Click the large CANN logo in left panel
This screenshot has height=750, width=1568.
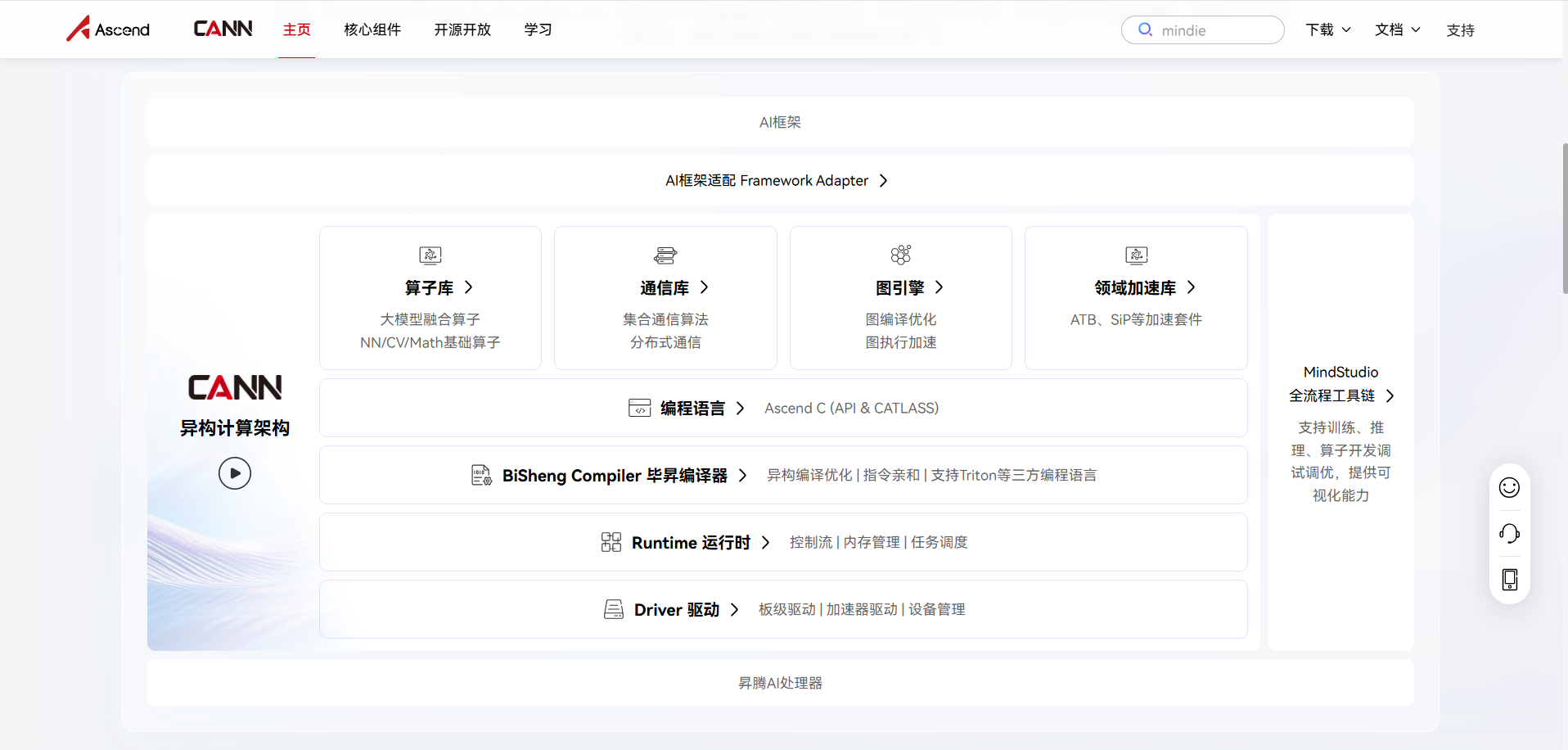pyautogui.click(x=235, y=387)
